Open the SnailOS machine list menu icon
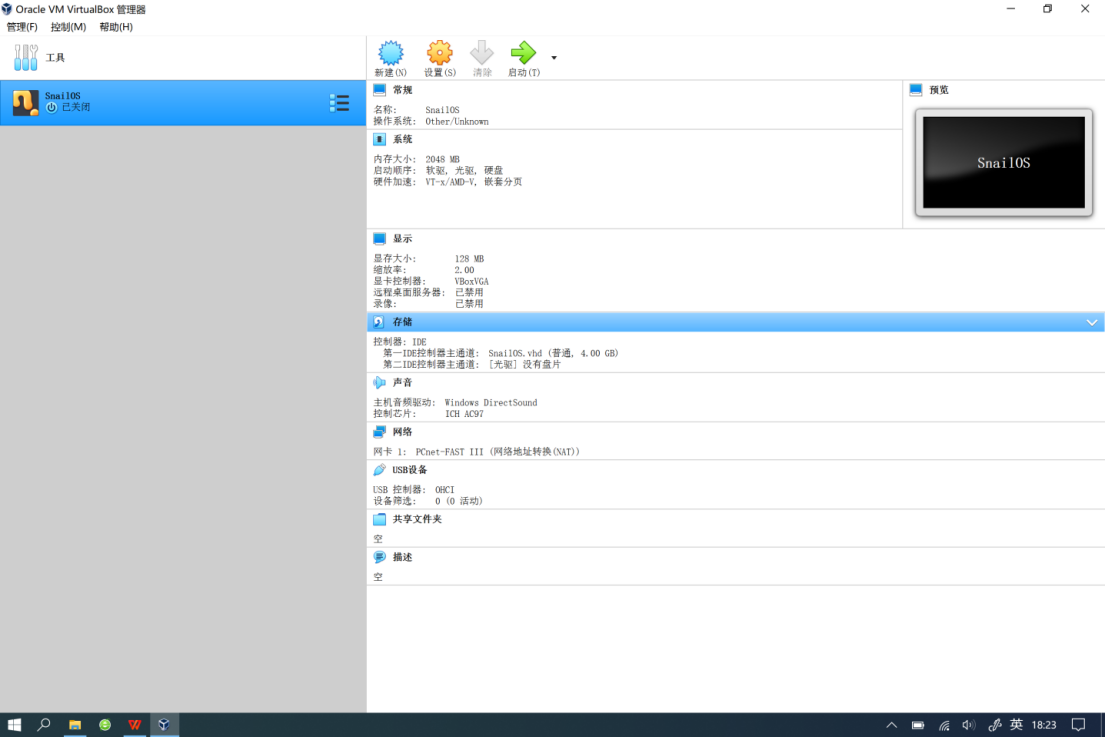Viewport: 1106px width, 737px height. [339, 103]
